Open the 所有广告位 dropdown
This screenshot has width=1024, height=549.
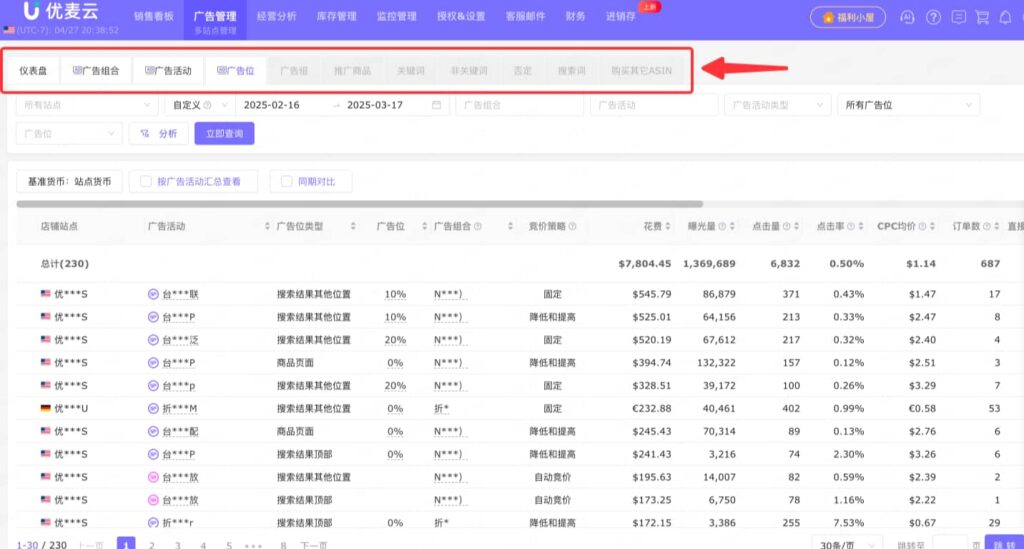pyautogui.click(x=908, y=105)
